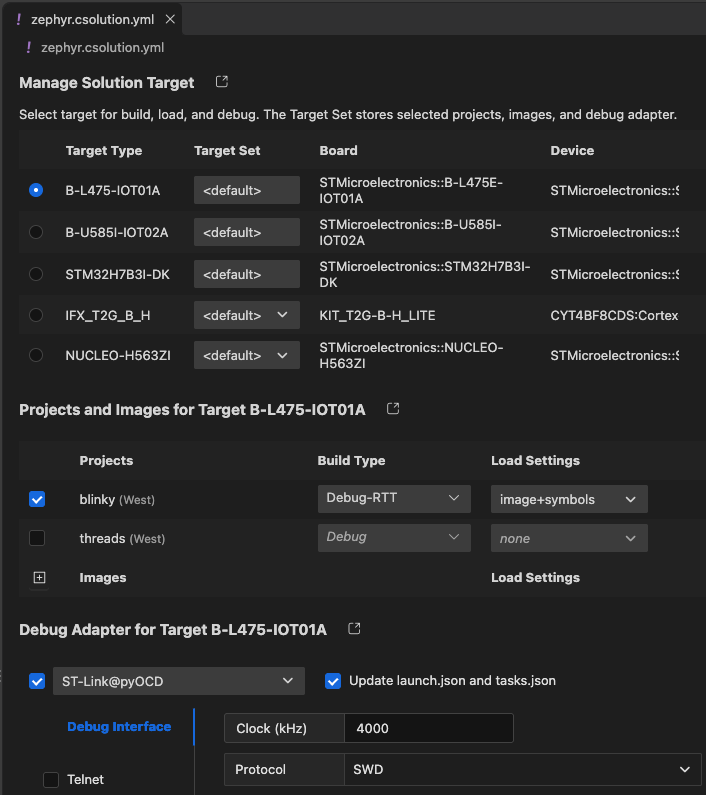Select the Debug Interface section tab
Screen dimensions: 706x795
[x=119, y=727]
